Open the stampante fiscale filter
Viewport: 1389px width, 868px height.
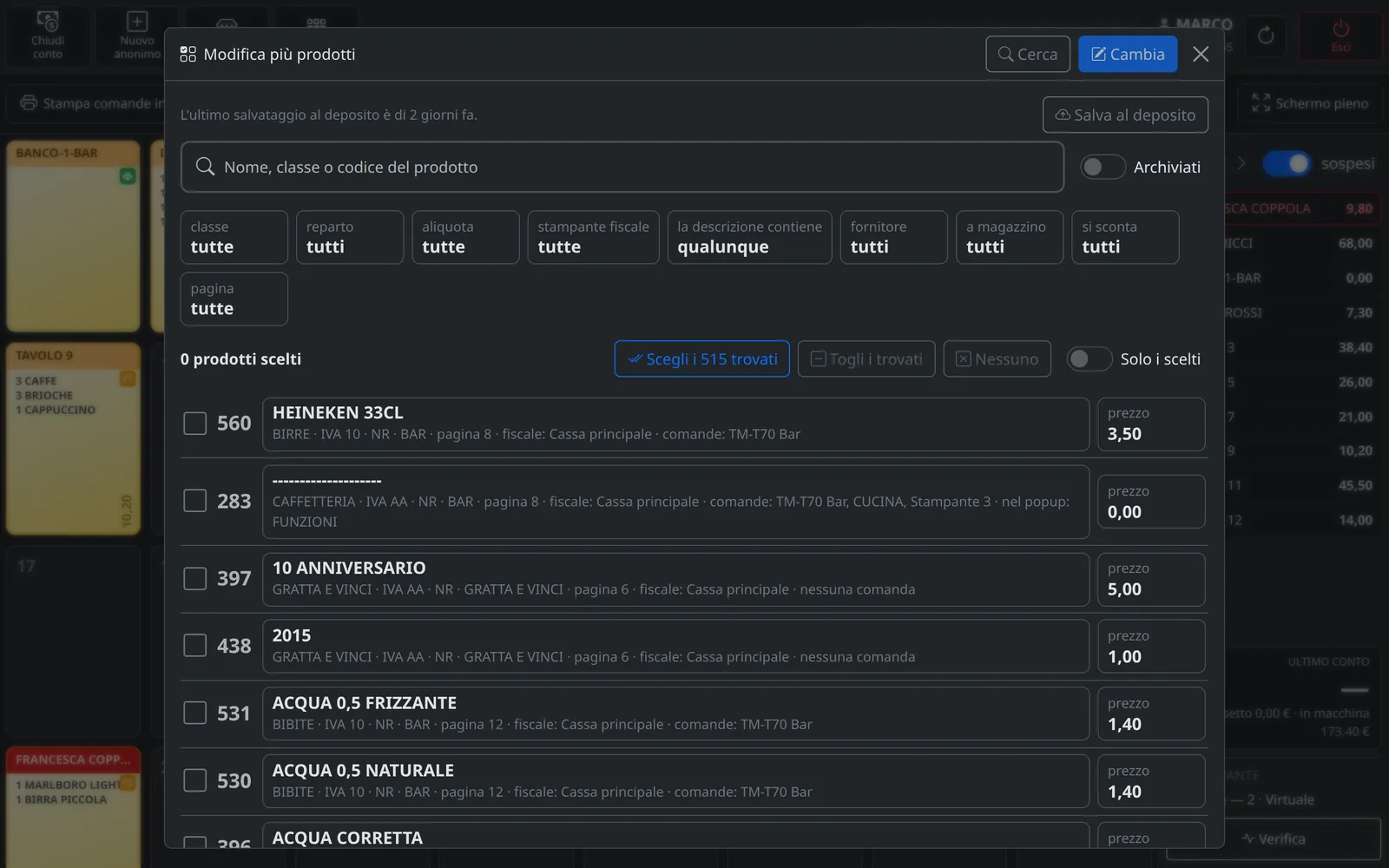593,237
